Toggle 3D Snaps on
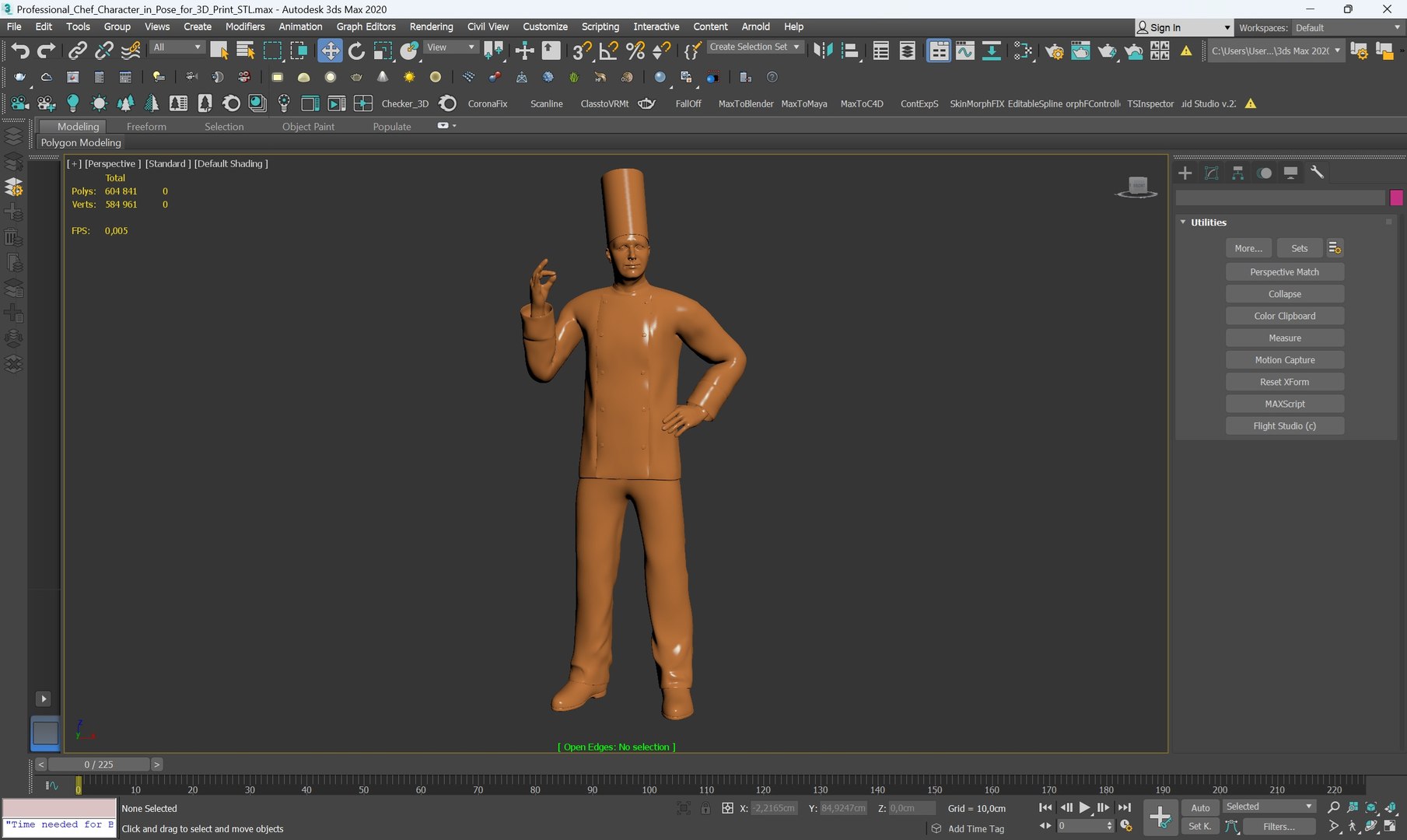The height and width of the screenshot is (840, 1407). (x=582, y=51)
